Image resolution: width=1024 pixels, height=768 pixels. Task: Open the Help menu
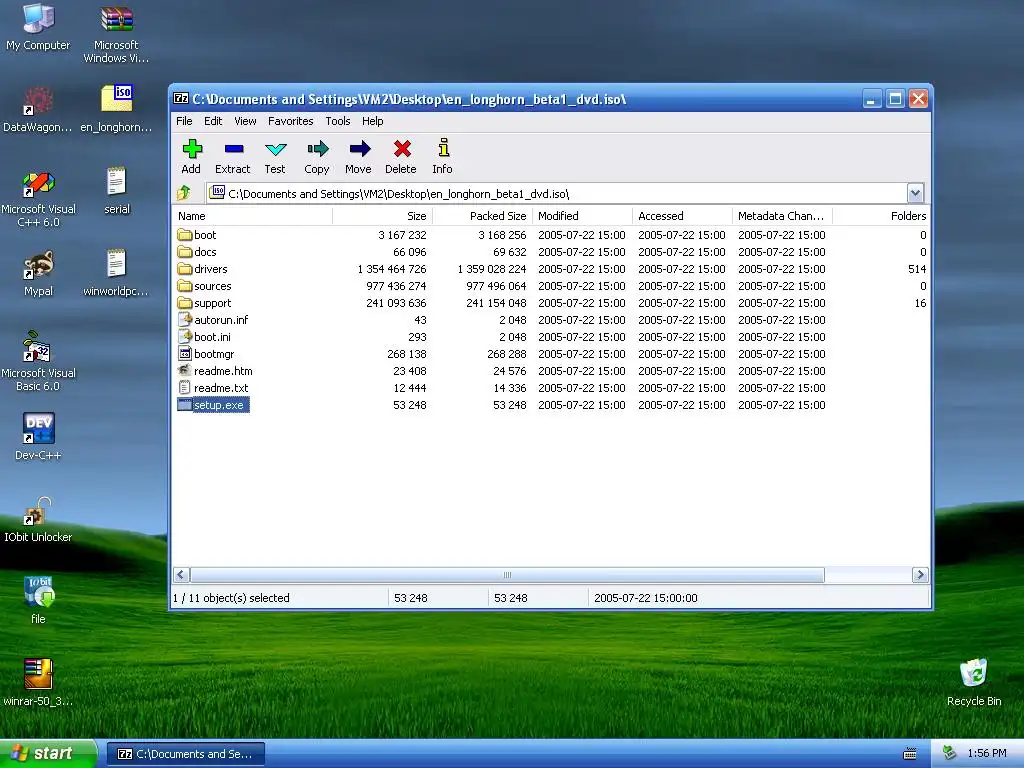(372, 121)
